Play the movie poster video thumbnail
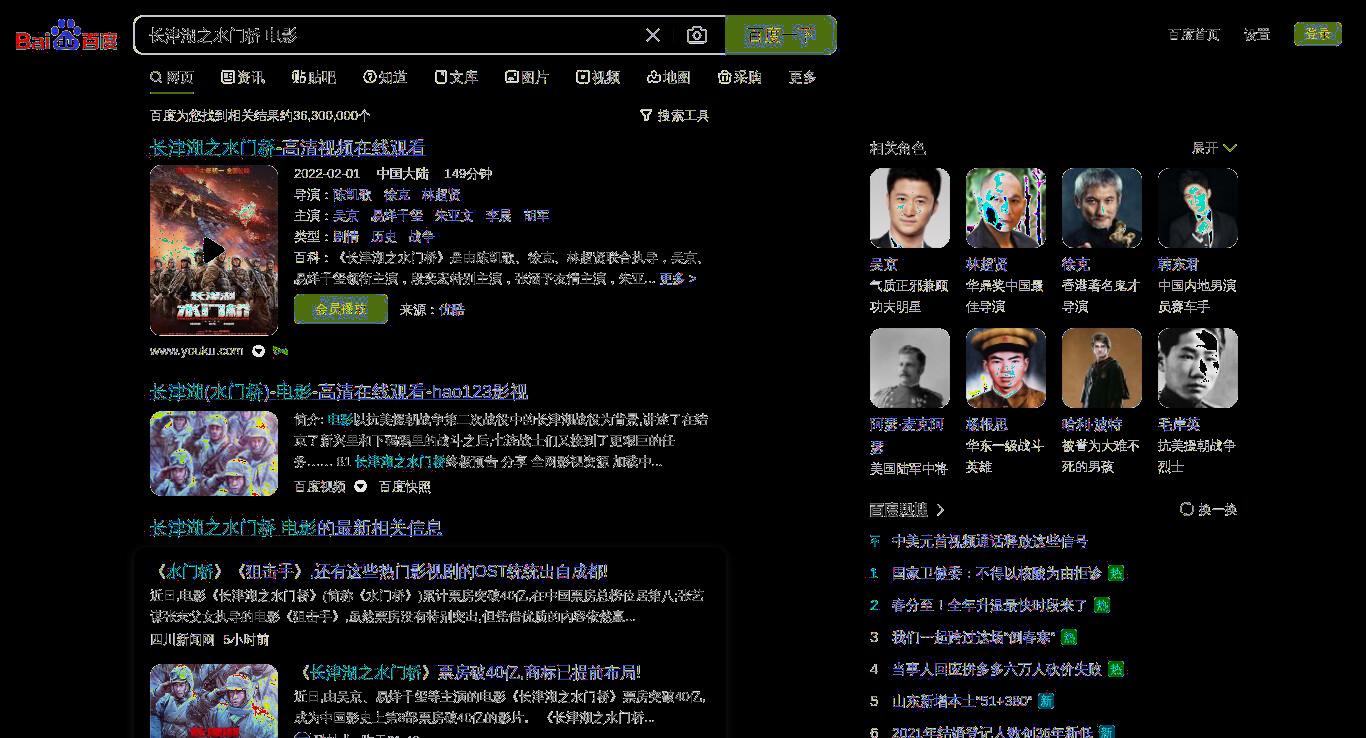Viewport: 1366px width, 738px height. (214, 250)
